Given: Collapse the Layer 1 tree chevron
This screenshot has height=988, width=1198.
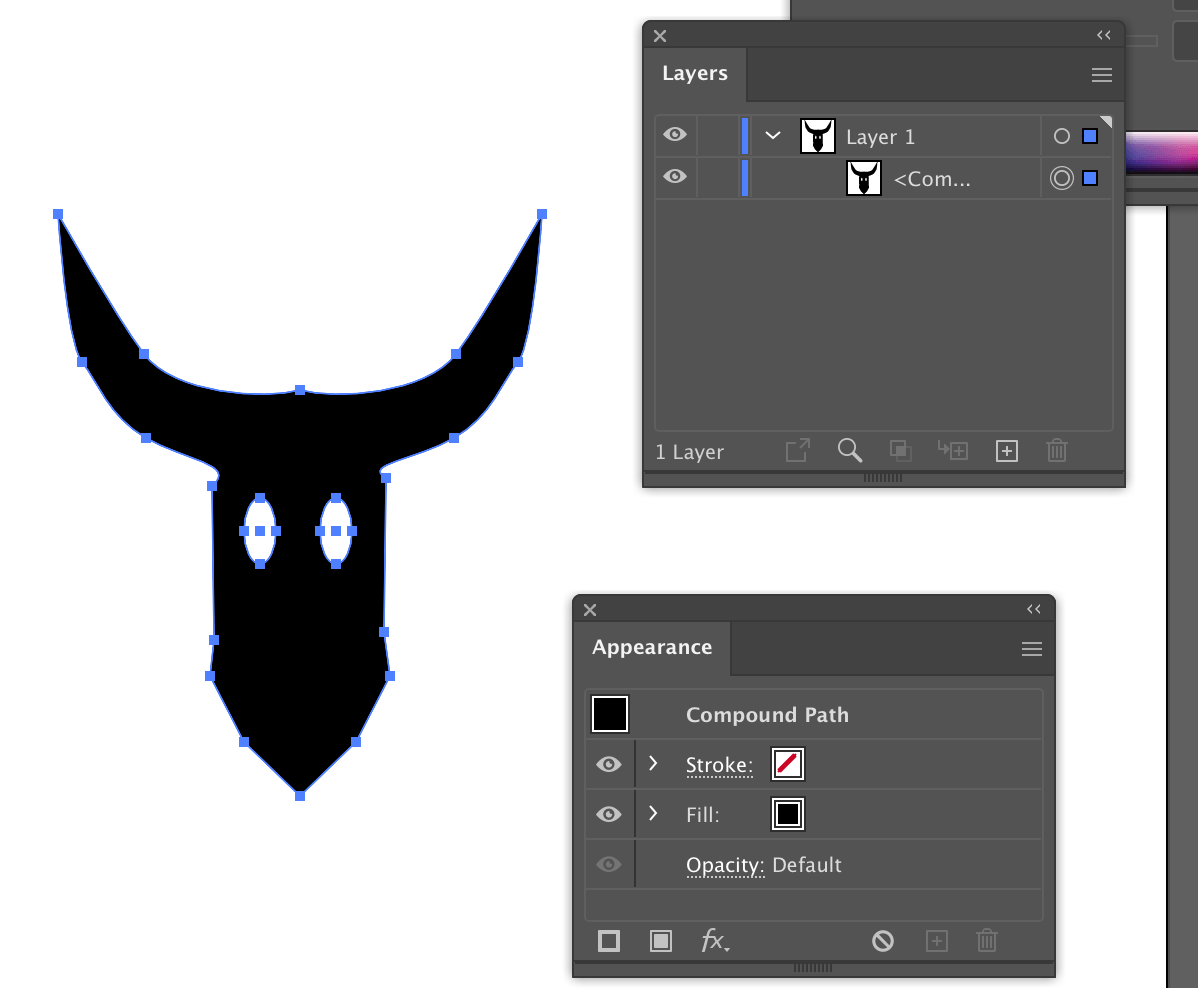Looking at the screenshot, I should pyautogui.click(x=770, y=135).
